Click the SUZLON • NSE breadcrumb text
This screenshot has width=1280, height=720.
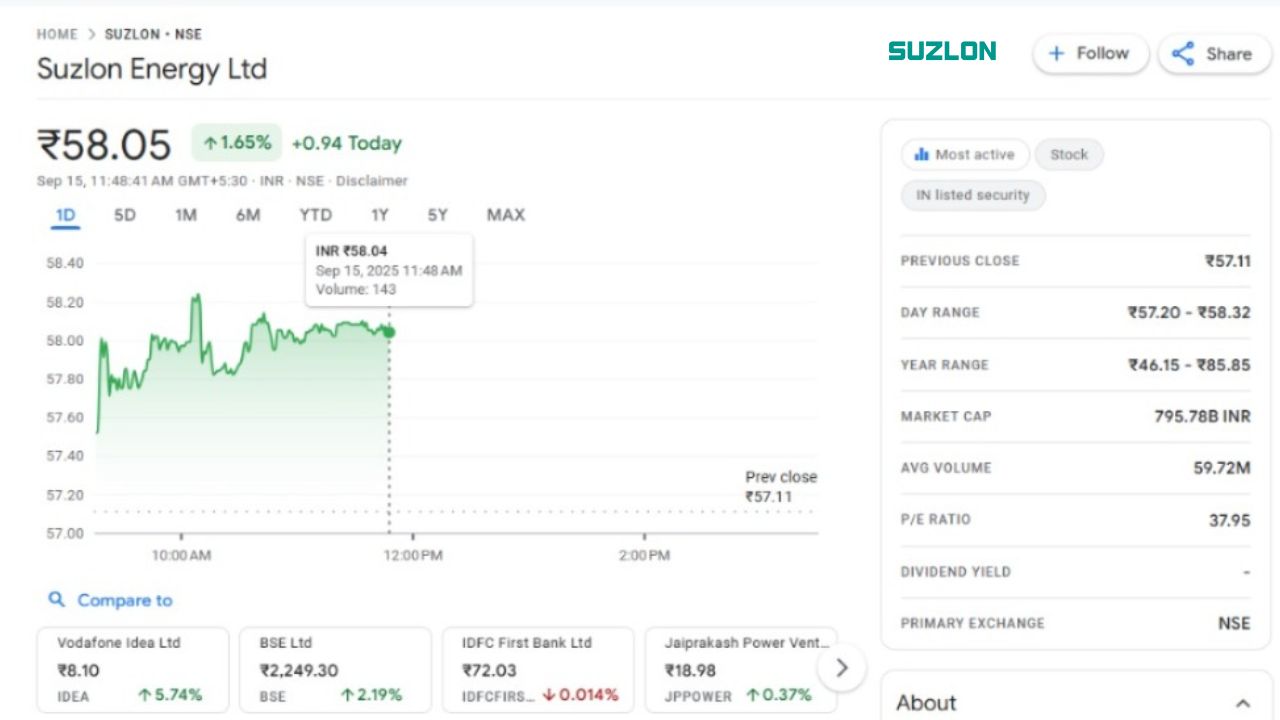153,34
